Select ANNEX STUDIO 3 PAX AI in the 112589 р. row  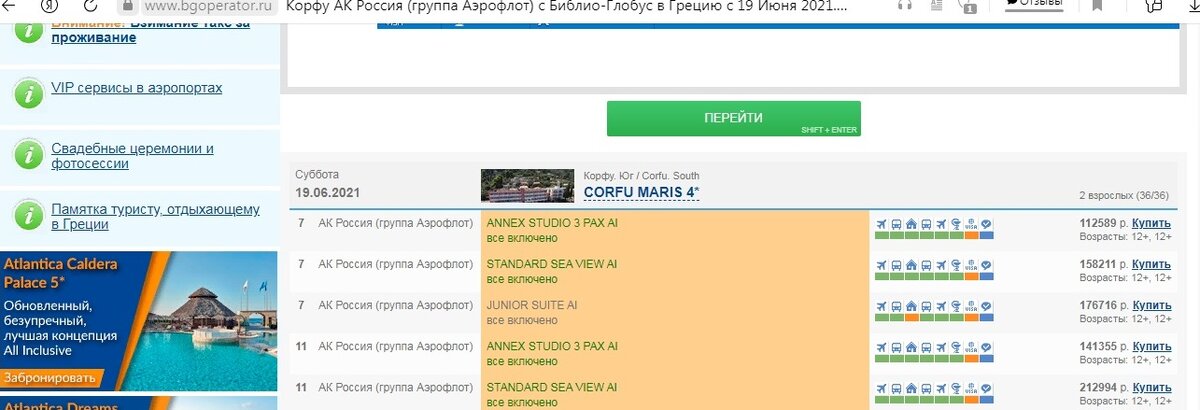(552, 223)
